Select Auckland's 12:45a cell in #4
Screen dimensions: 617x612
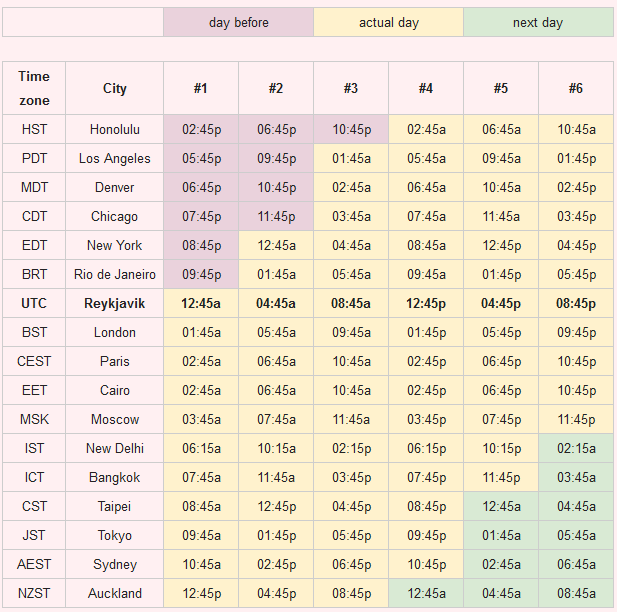pos(426,593)
